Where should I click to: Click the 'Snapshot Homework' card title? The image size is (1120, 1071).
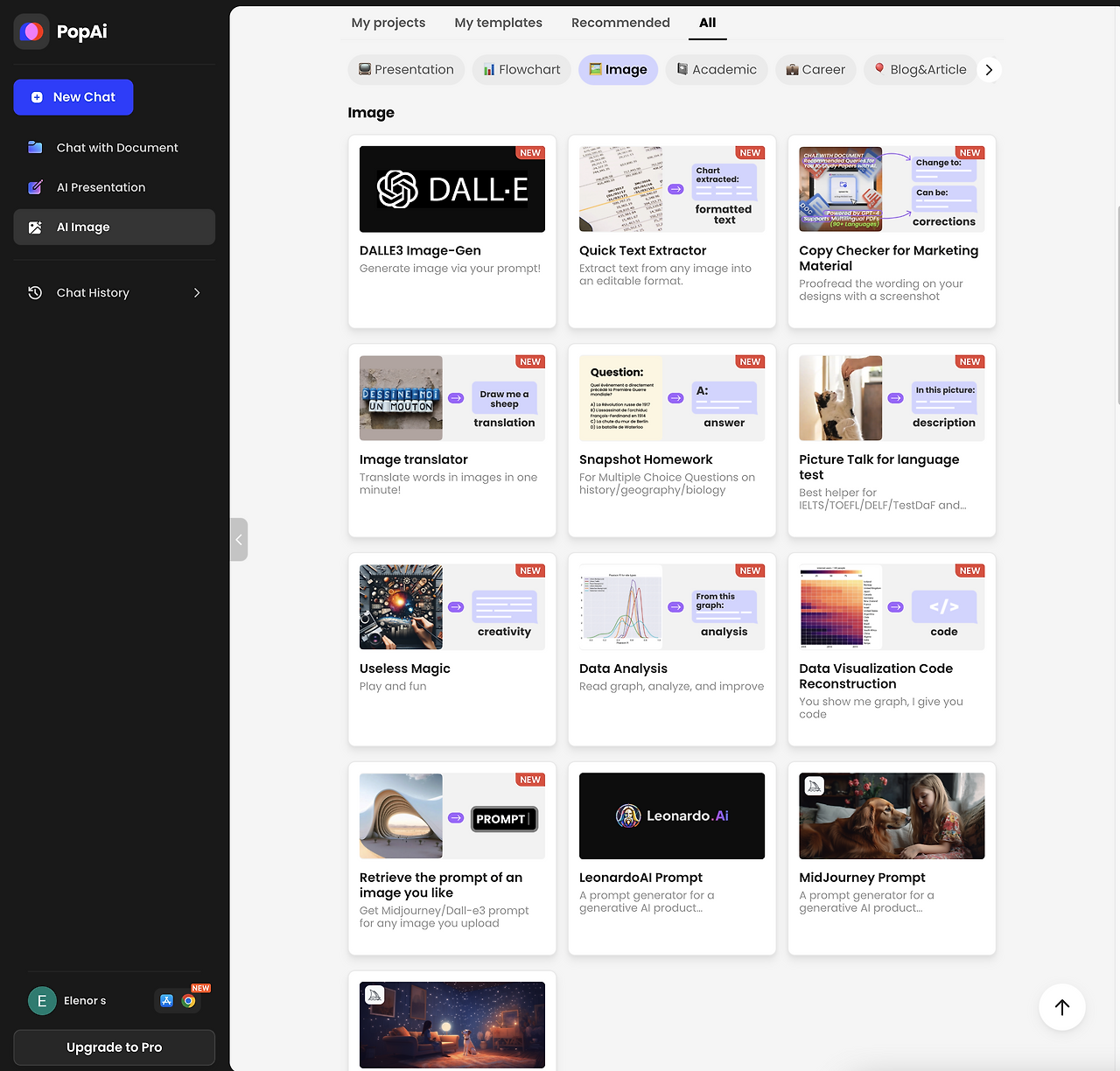click(x=646, y=460)
